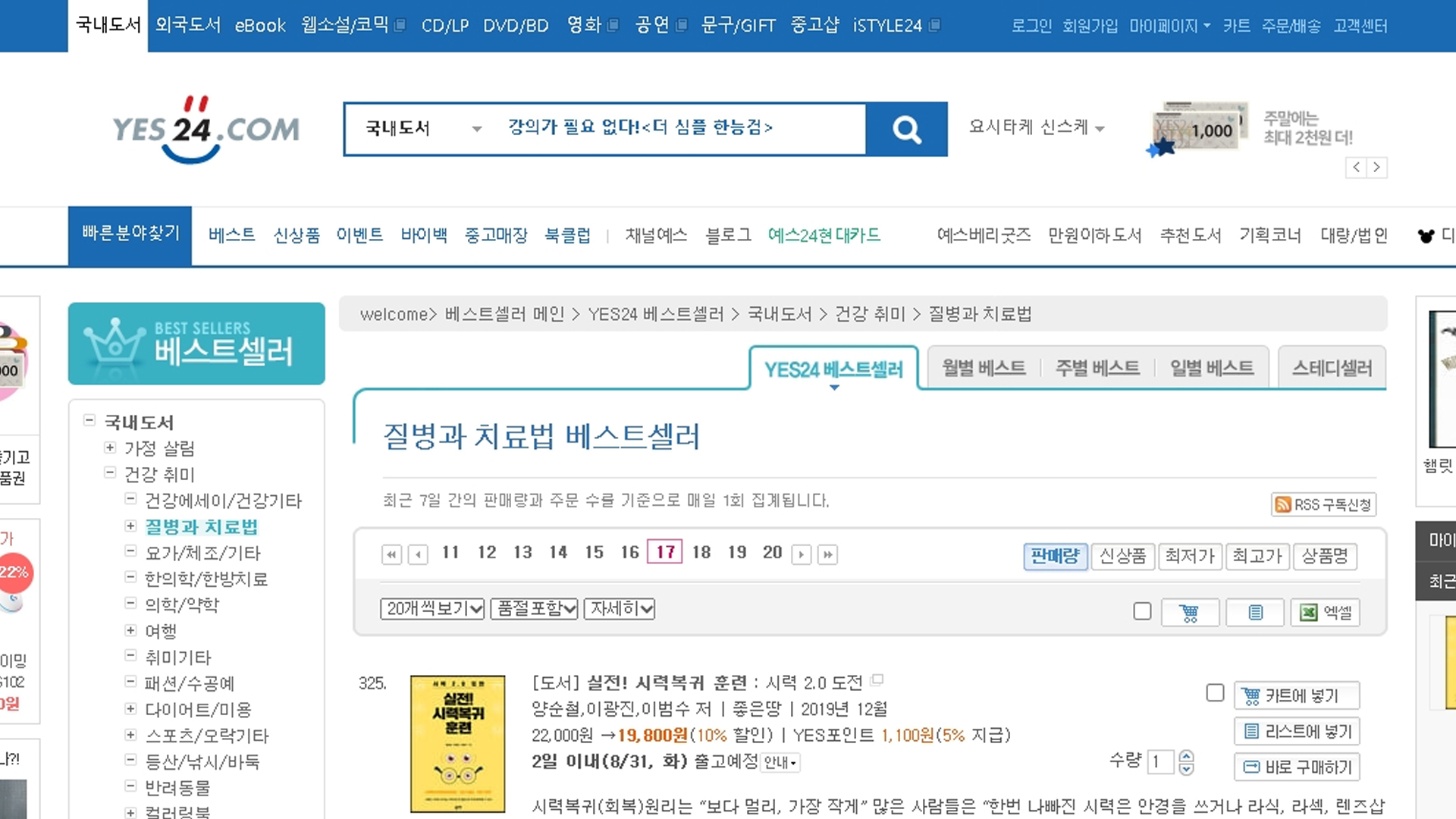Check the select-all checkbox in toolbar

pyautogui.click(x=1142, y=611)
